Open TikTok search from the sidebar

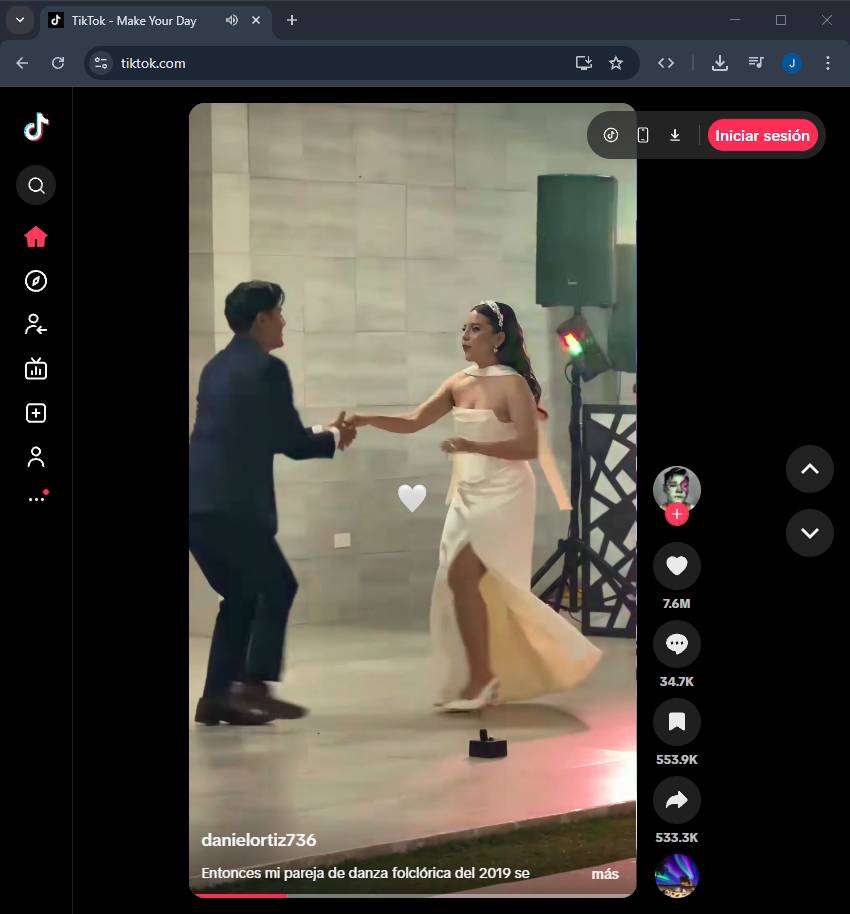coord(36,185)
